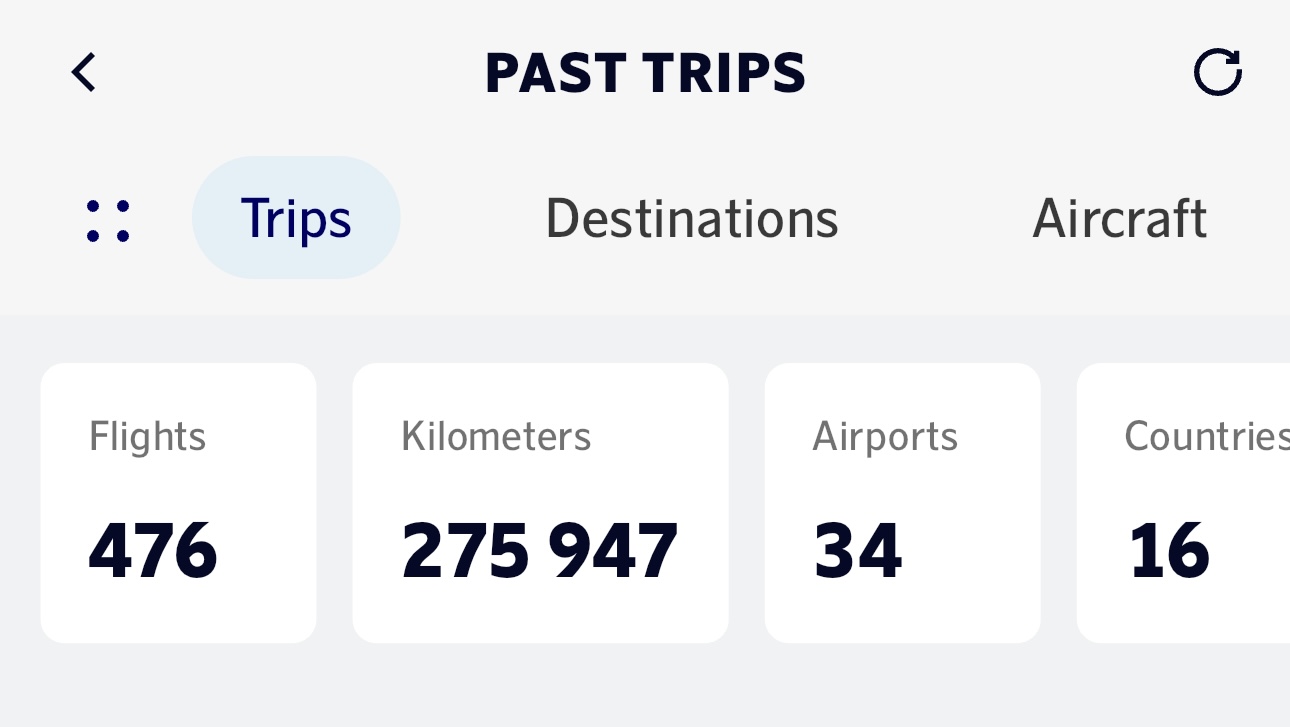
Task: Click the "Flights" label text
Action: pyautogui.click(x=147, y=437)
